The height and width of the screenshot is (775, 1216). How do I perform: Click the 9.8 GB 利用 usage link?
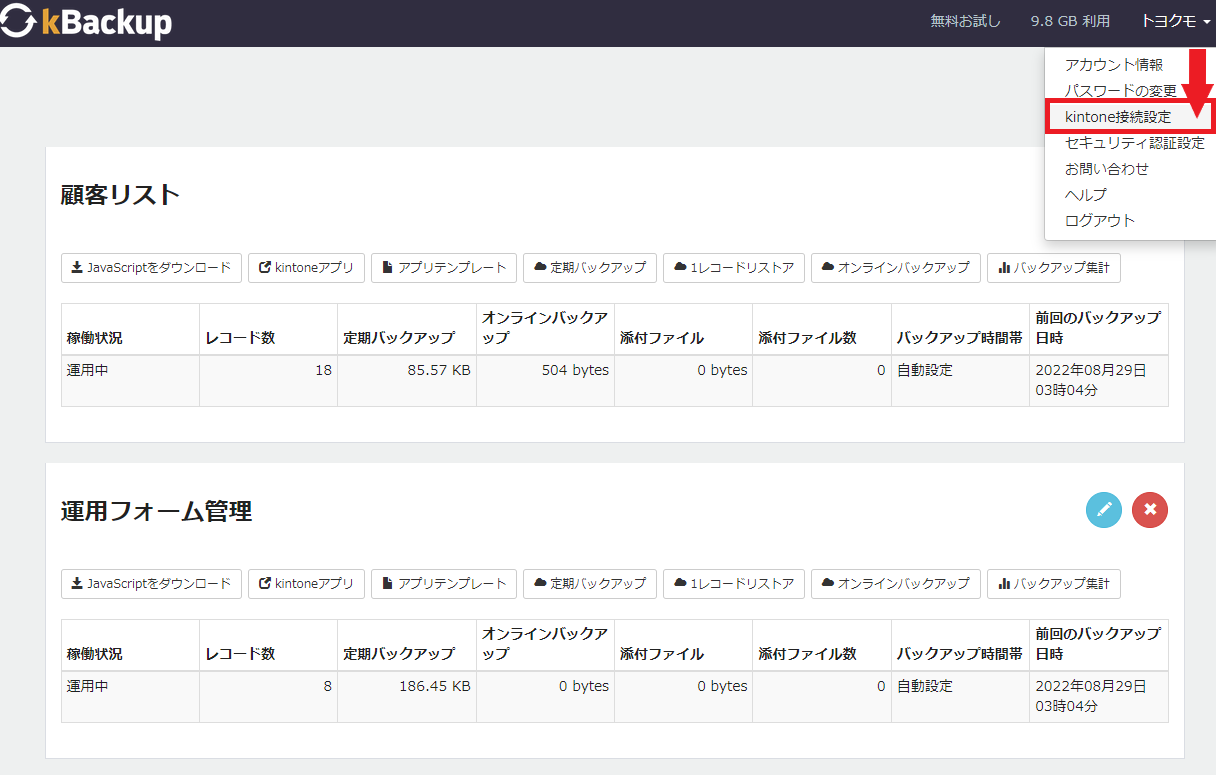pos(1070,21)
